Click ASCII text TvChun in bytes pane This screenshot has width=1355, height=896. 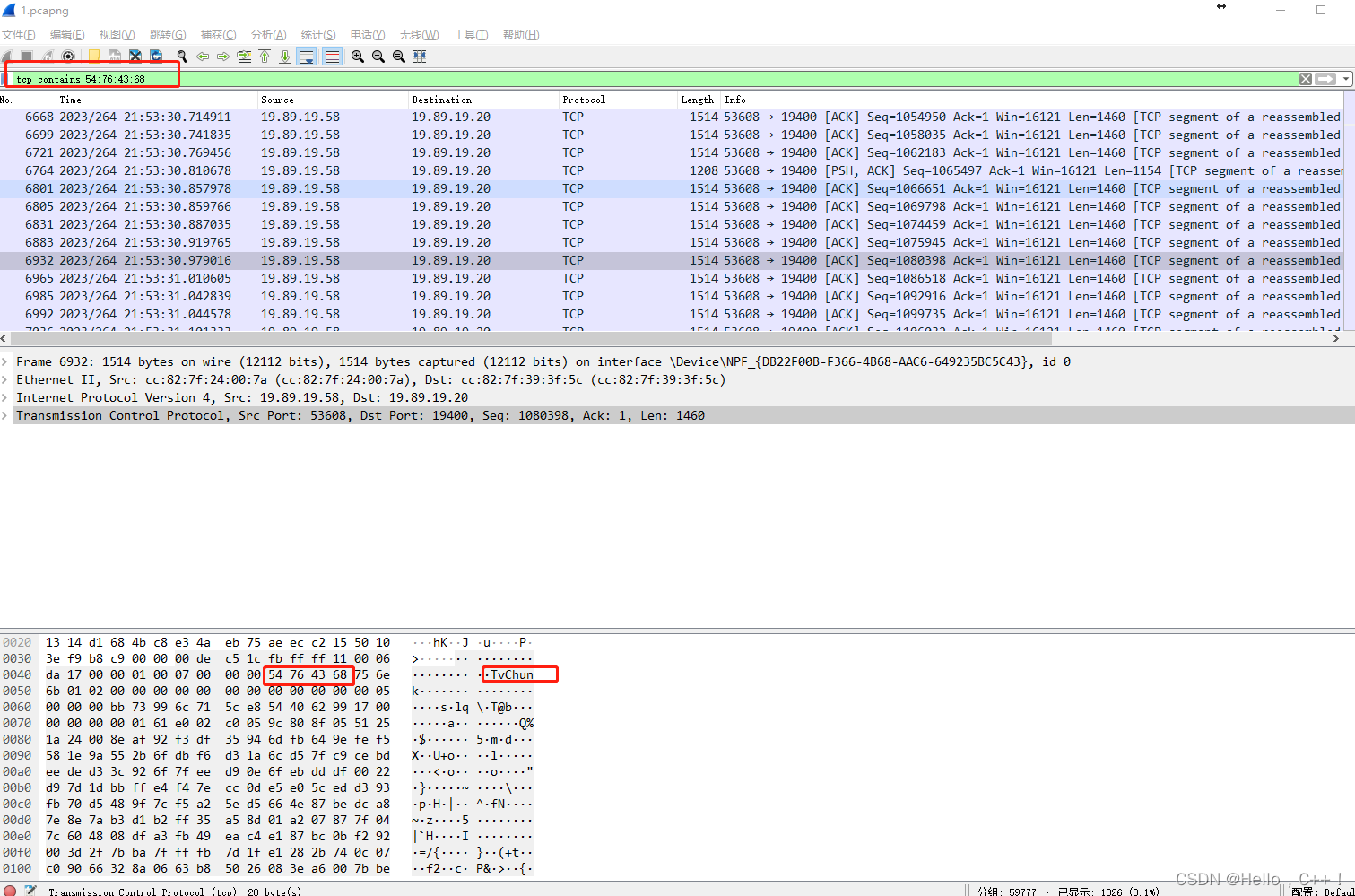(x=512, y=674)
